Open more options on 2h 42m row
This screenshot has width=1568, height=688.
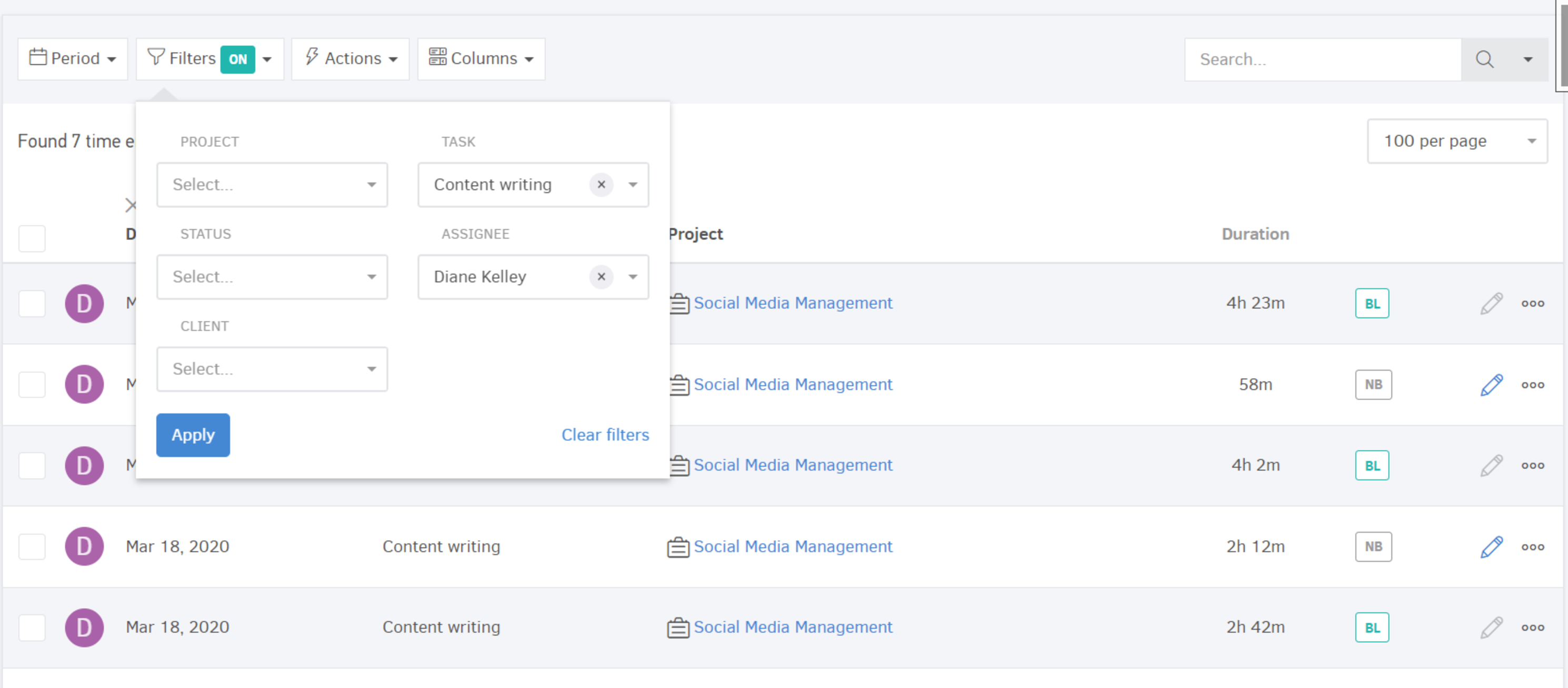coord(1533,627)
